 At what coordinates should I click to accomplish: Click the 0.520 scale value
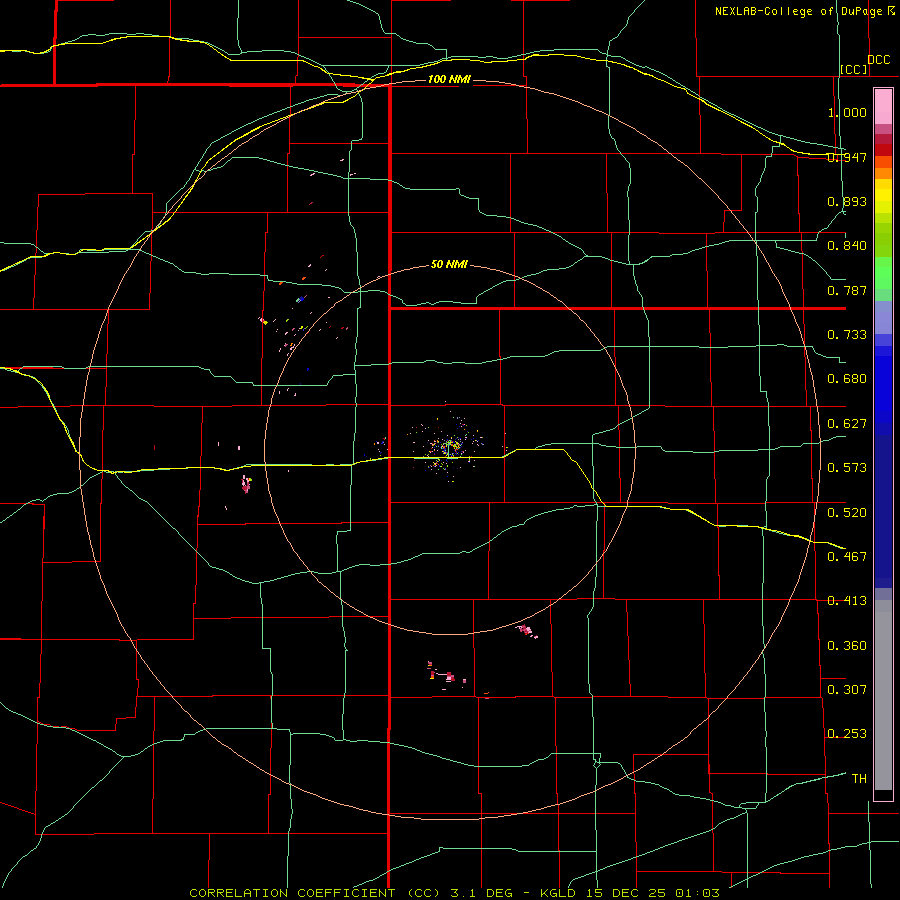pyautogui.click(x=847, y=513)
